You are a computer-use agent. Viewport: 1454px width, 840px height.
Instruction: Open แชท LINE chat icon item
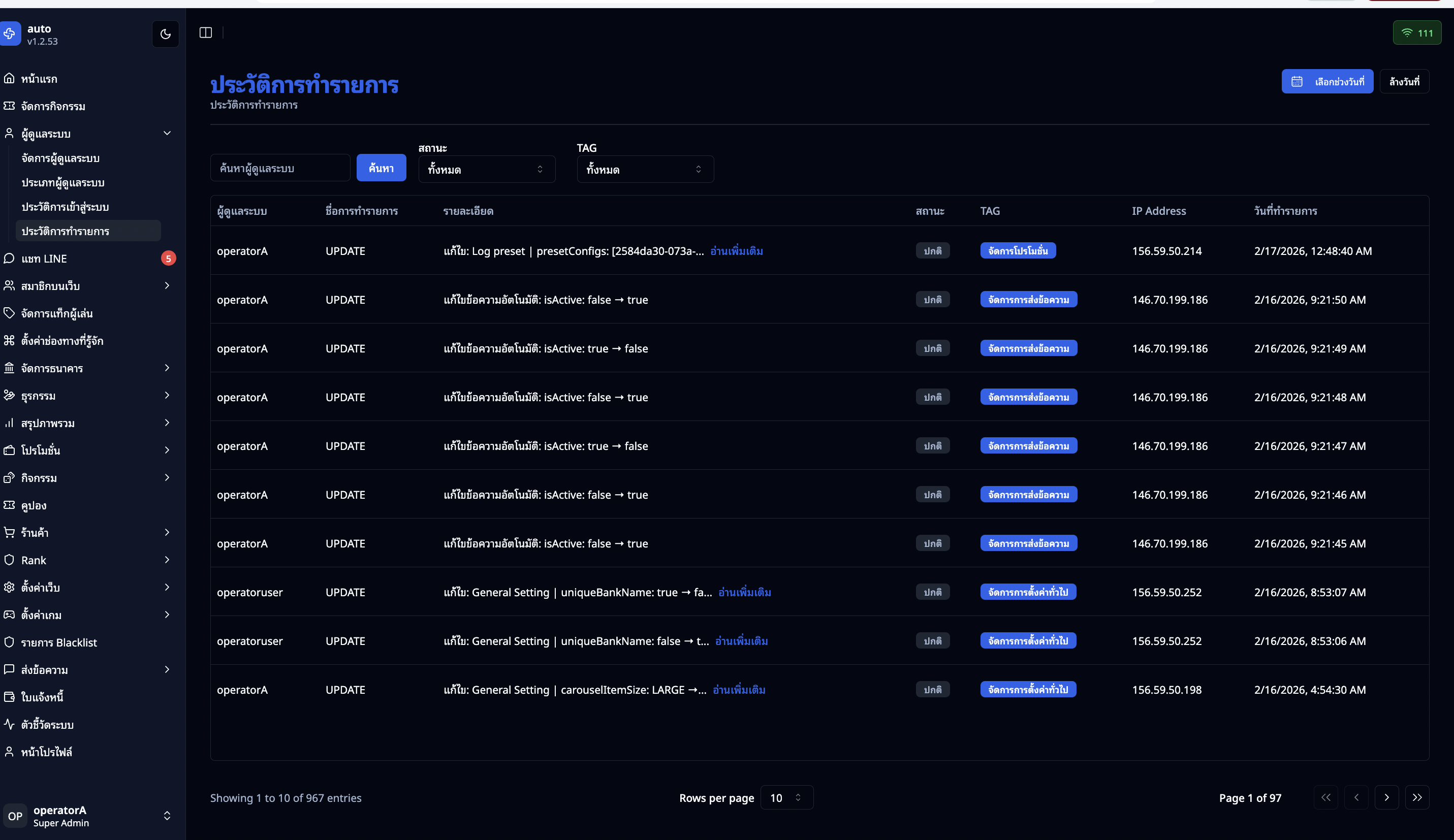[9, 259]
